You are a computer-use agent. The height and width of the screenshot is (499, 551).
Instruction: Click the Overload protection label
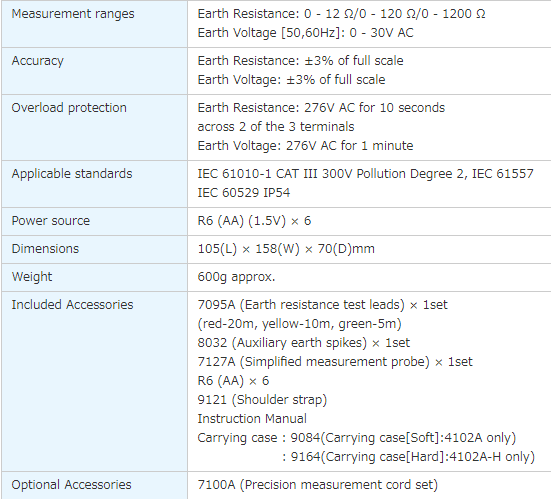pos(69,108)
